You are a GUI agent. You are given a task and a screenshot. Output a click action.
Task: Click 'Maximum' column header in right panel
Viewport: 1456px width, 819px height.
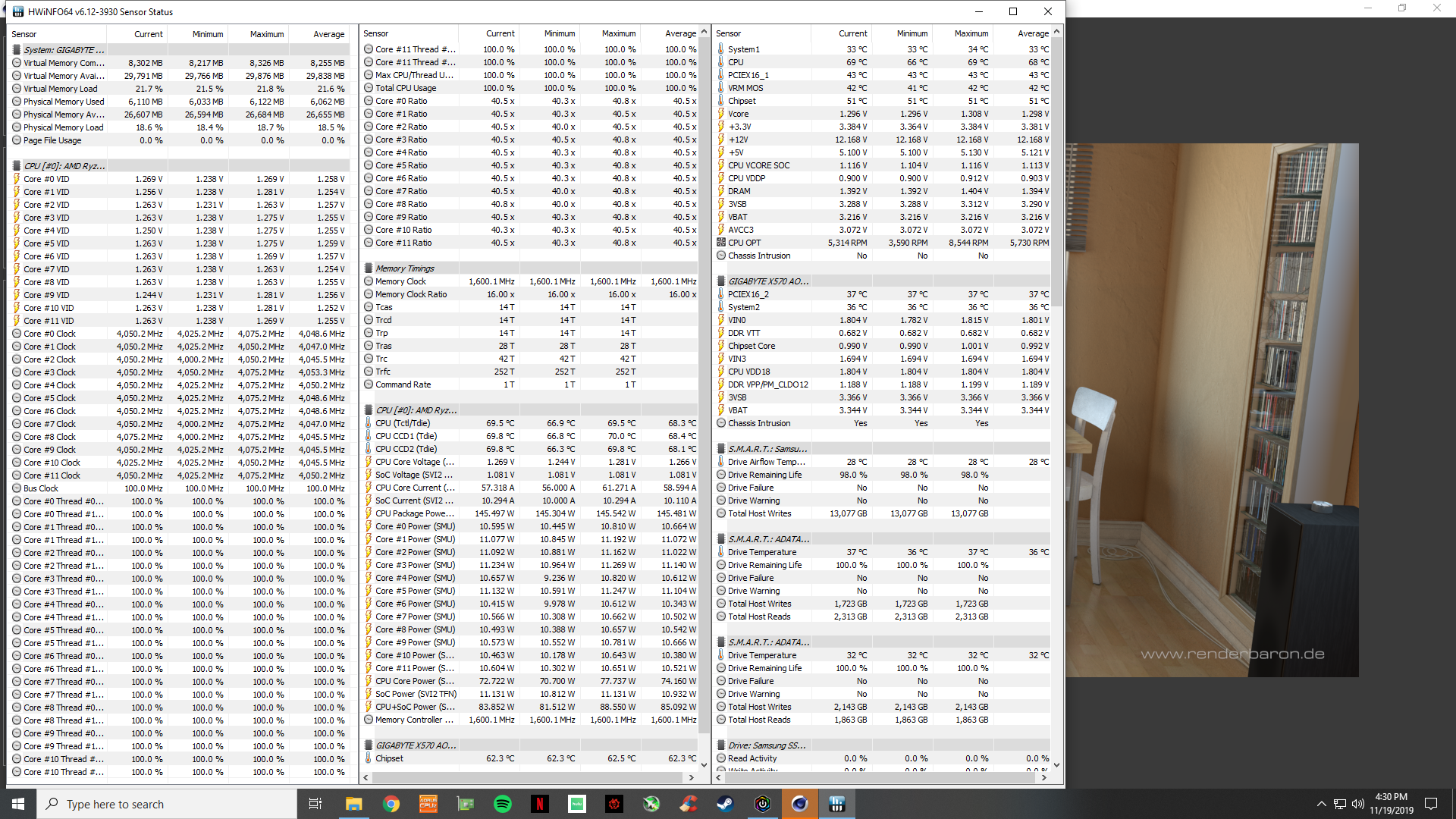pyautogui.click(x=962, y=33)
